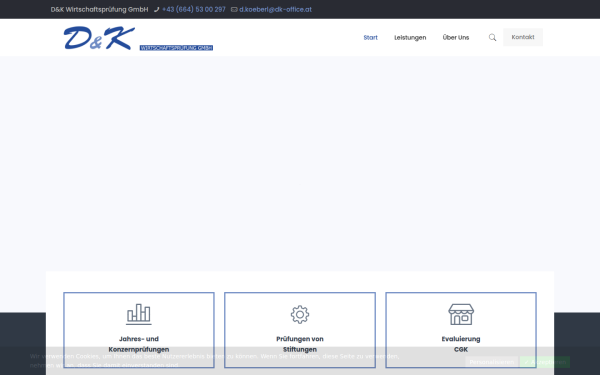Click the envelope mail icon
The height and width of the screenshot is (375, 600).
click(234, 10)
